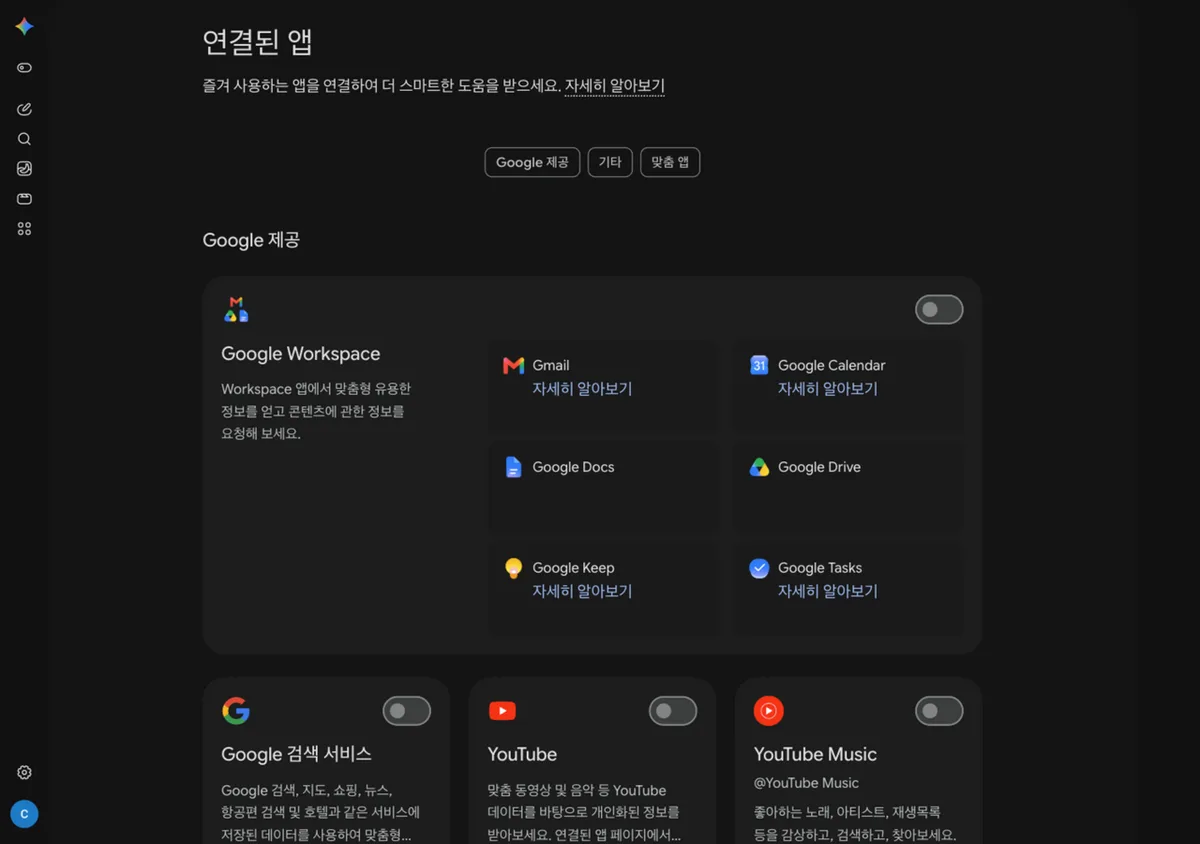
Task: Click the Google Drive icon
Action: [x=759, y=467]
